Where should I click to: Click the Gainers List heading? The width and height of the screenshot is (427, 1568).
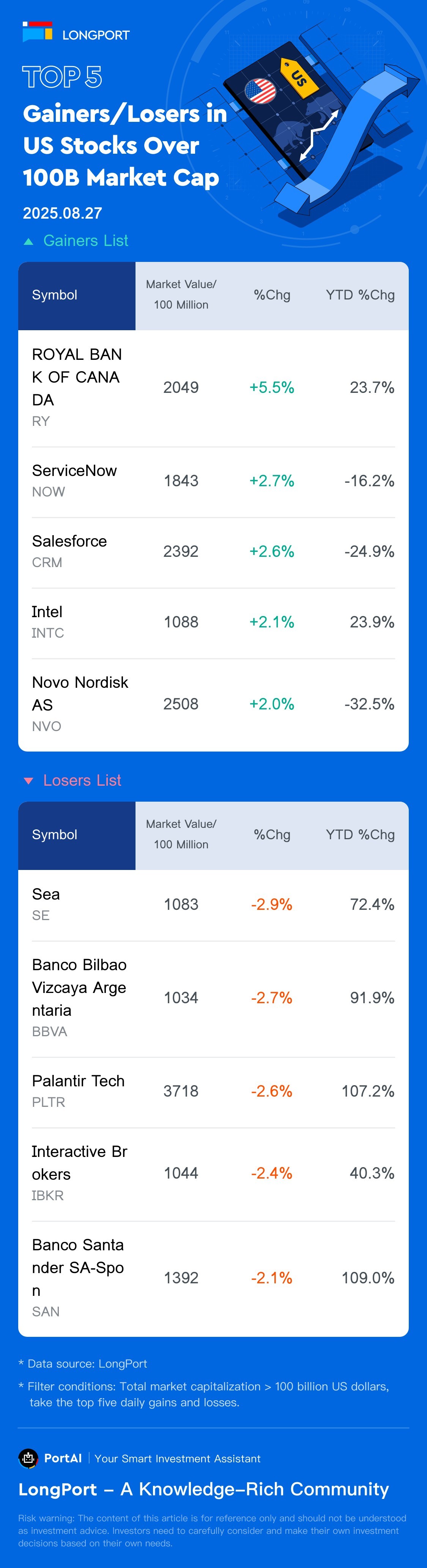(85, 241)
